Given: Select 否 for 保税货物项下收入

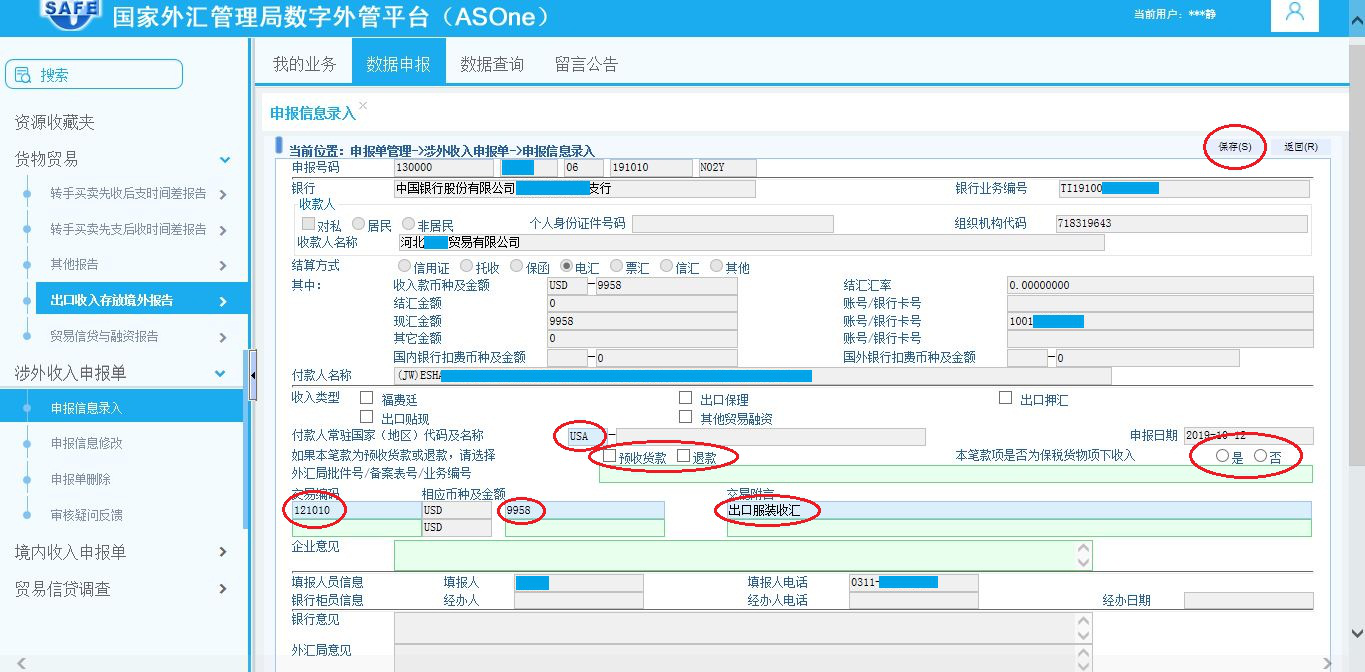Looking at the screenshot, I should tap(1260, 456).
